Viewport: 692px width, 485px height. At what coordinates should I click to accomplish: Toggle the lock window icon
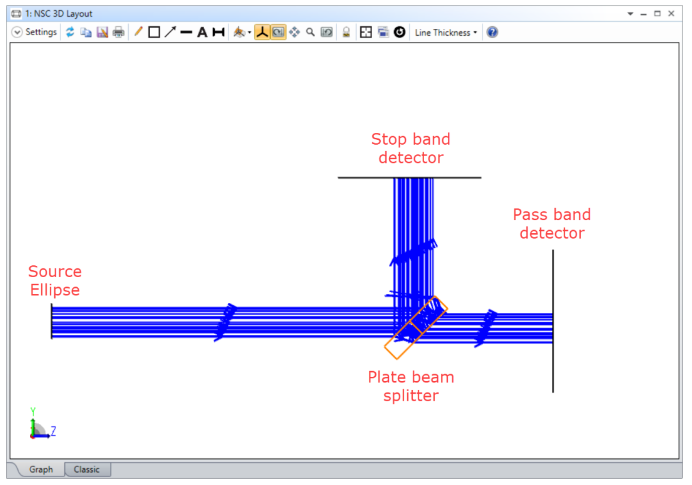346,32
